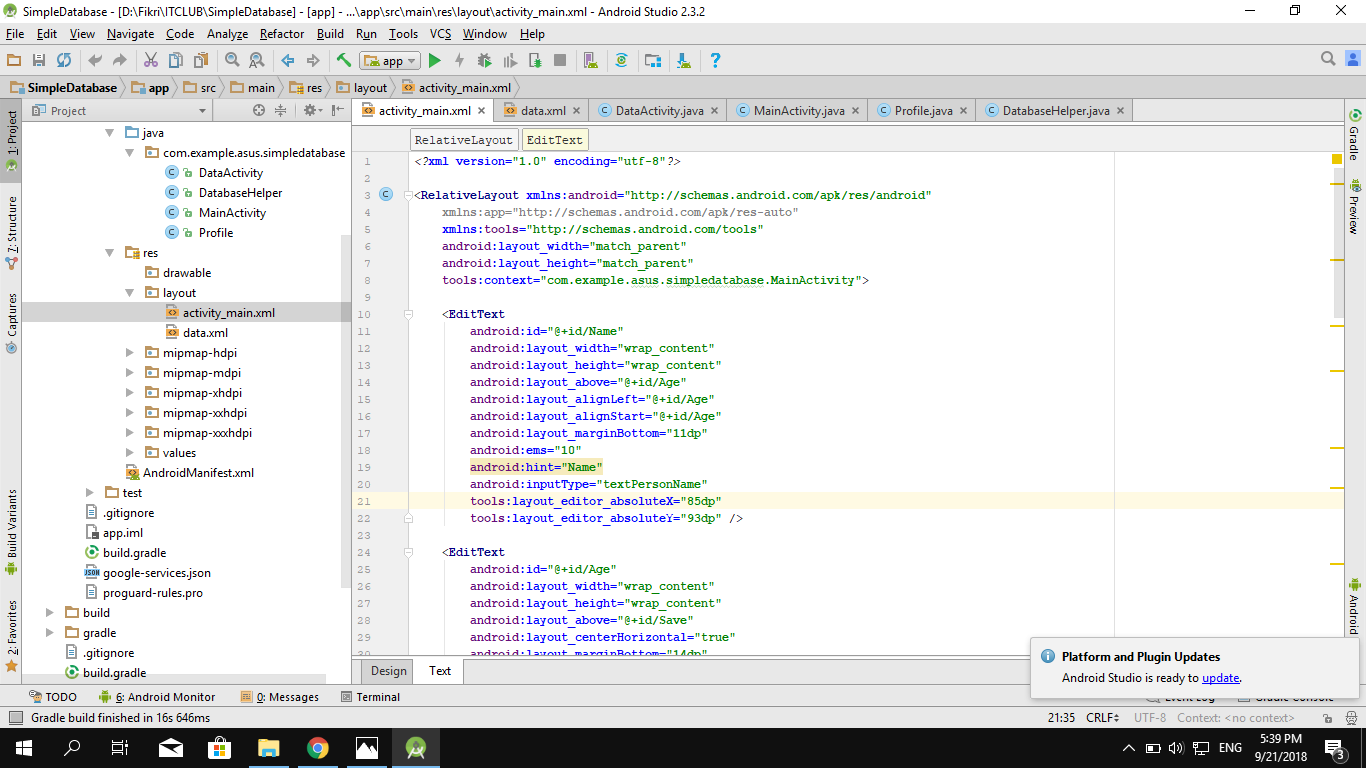Select the Debug 'app' bug icon
The image size is (1366, 768).
pos(484,60)
